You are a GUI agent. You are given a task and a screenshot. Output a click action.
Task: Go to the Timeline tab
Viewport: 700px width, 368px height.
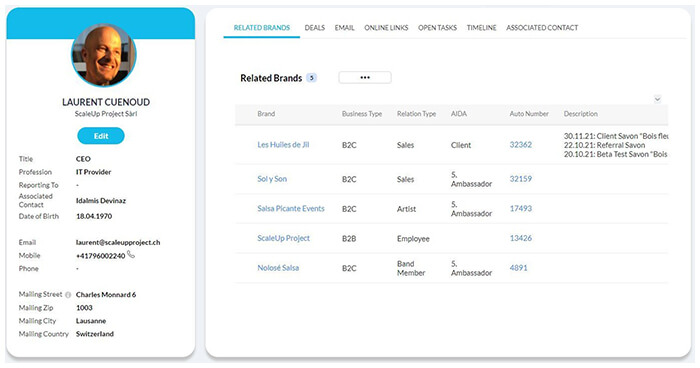click(x=482, y=28)
